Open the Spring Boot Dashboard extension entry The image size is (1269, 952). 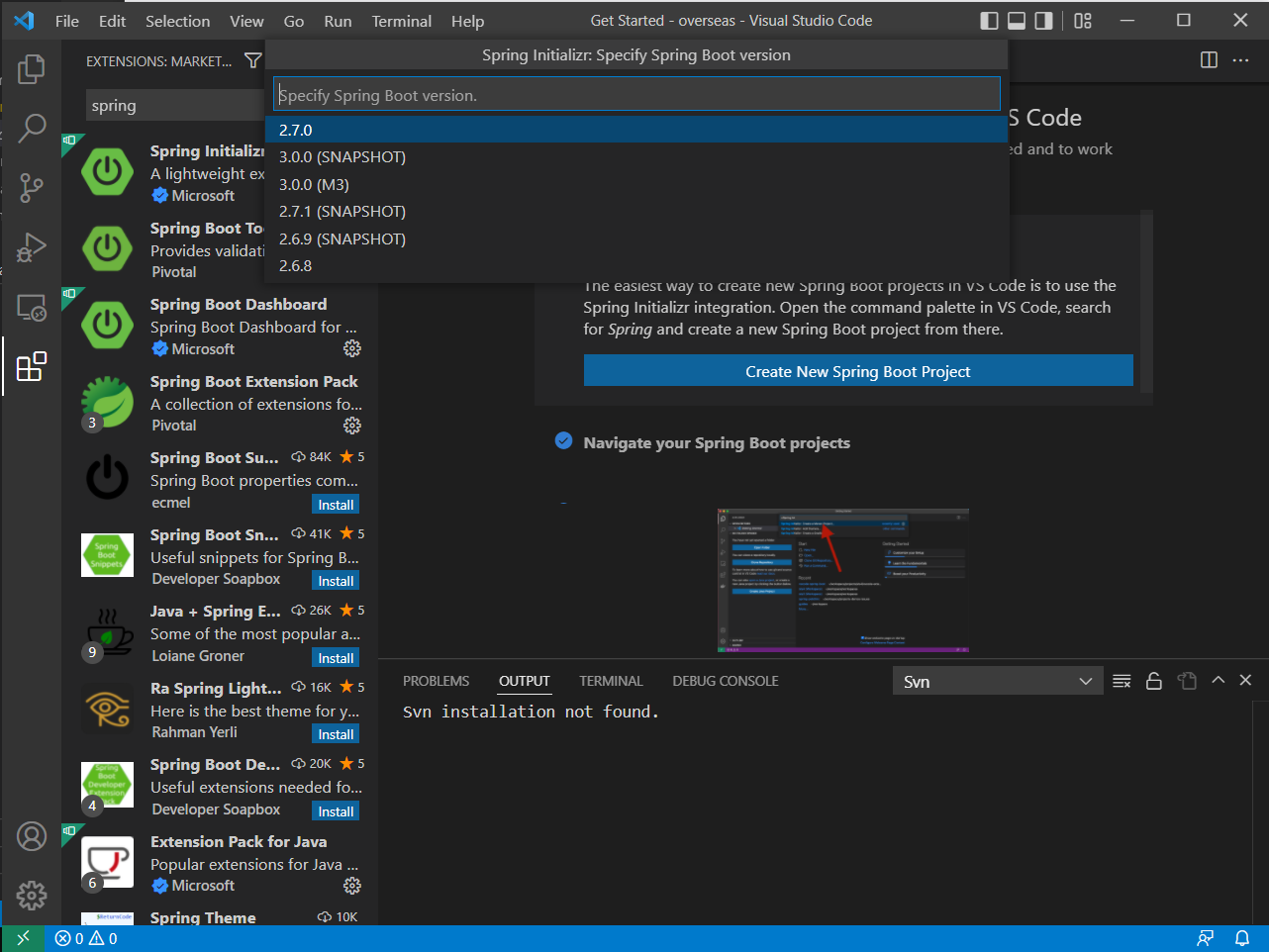pos(220,327)
